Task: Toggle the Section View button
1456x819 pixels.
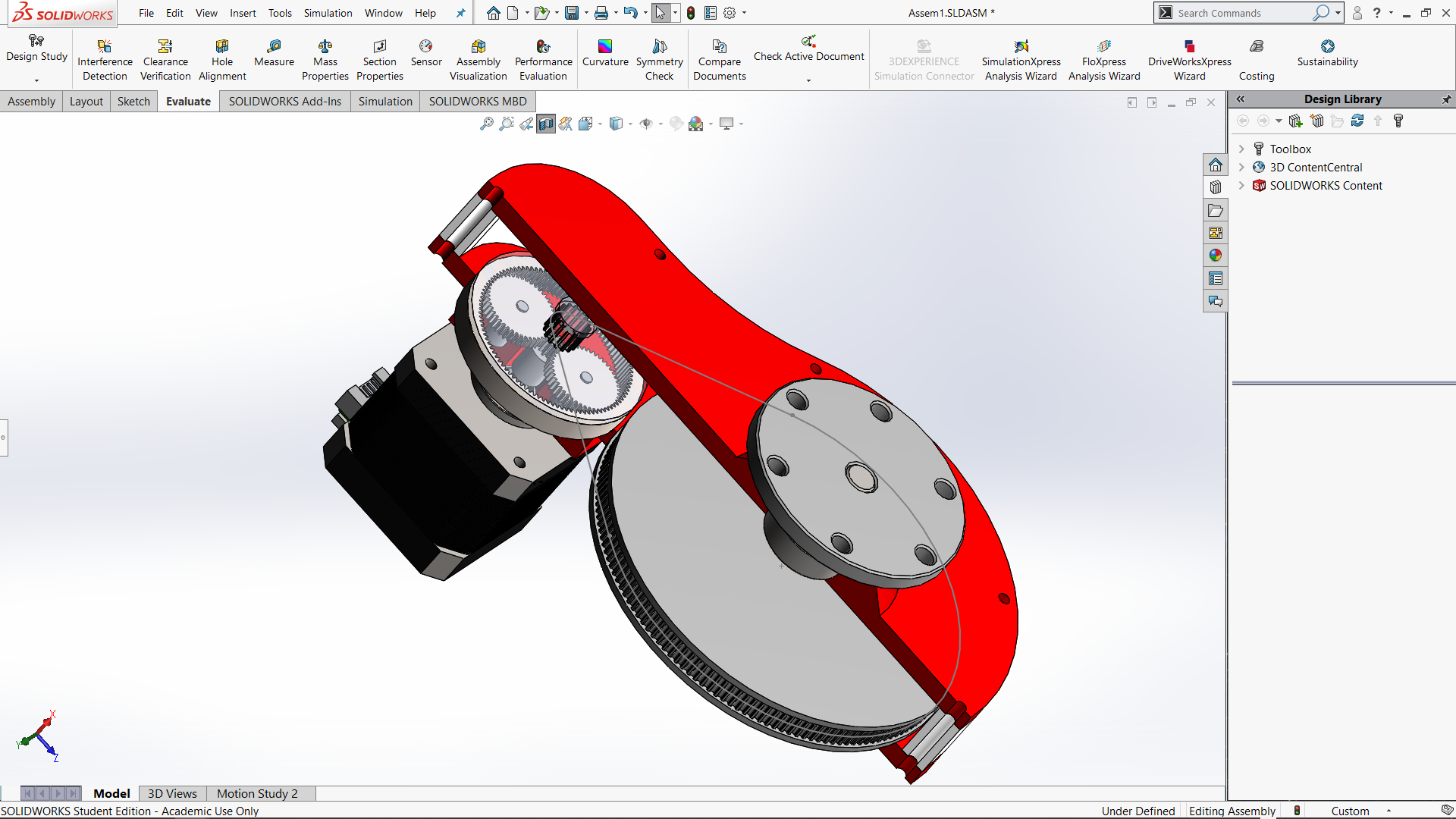Action: (x=546, y=124)
